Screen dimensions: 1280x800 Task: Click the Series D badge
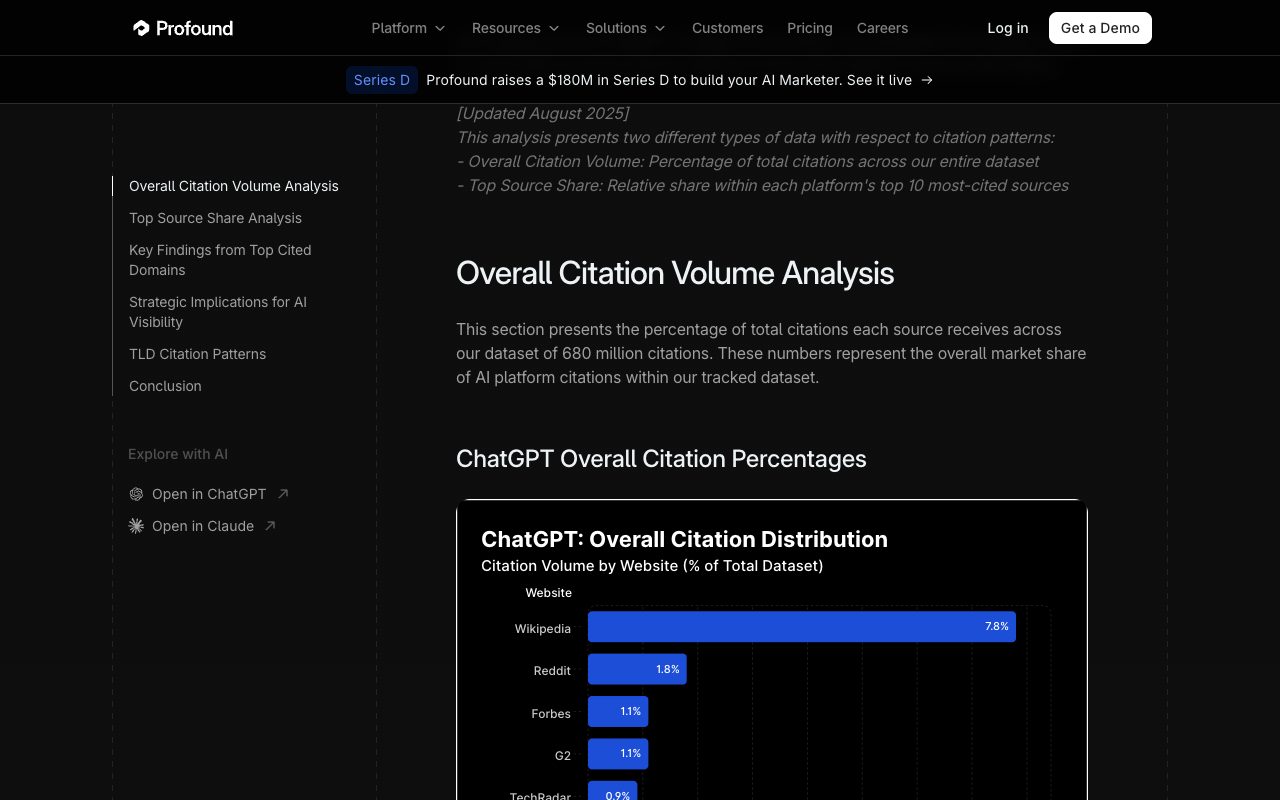coord(382,80)
